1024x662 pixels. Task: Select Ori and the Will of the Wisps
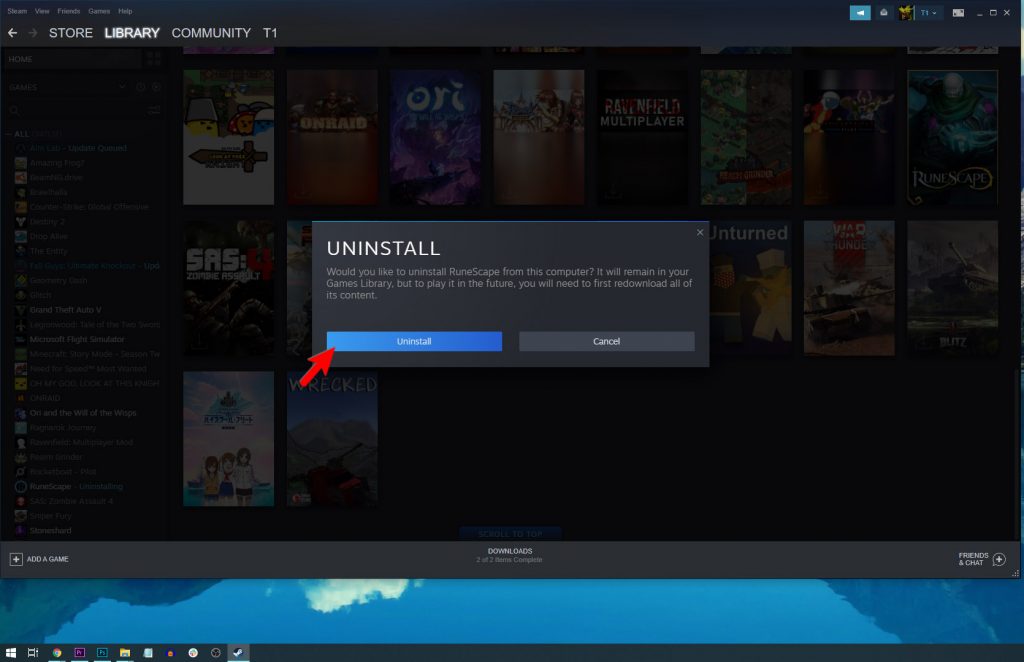pyautogui.click(x=81, y=413)
